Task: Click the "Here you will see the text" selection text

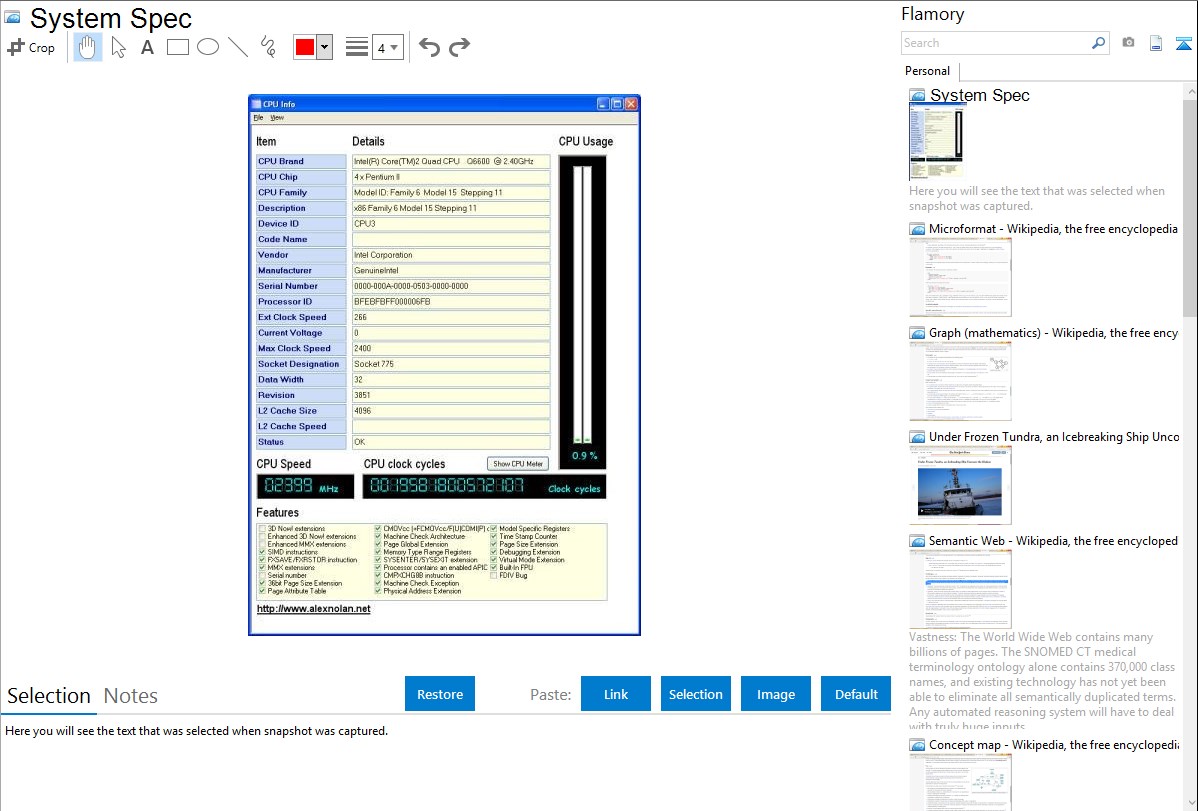Action: pos(196,731)
